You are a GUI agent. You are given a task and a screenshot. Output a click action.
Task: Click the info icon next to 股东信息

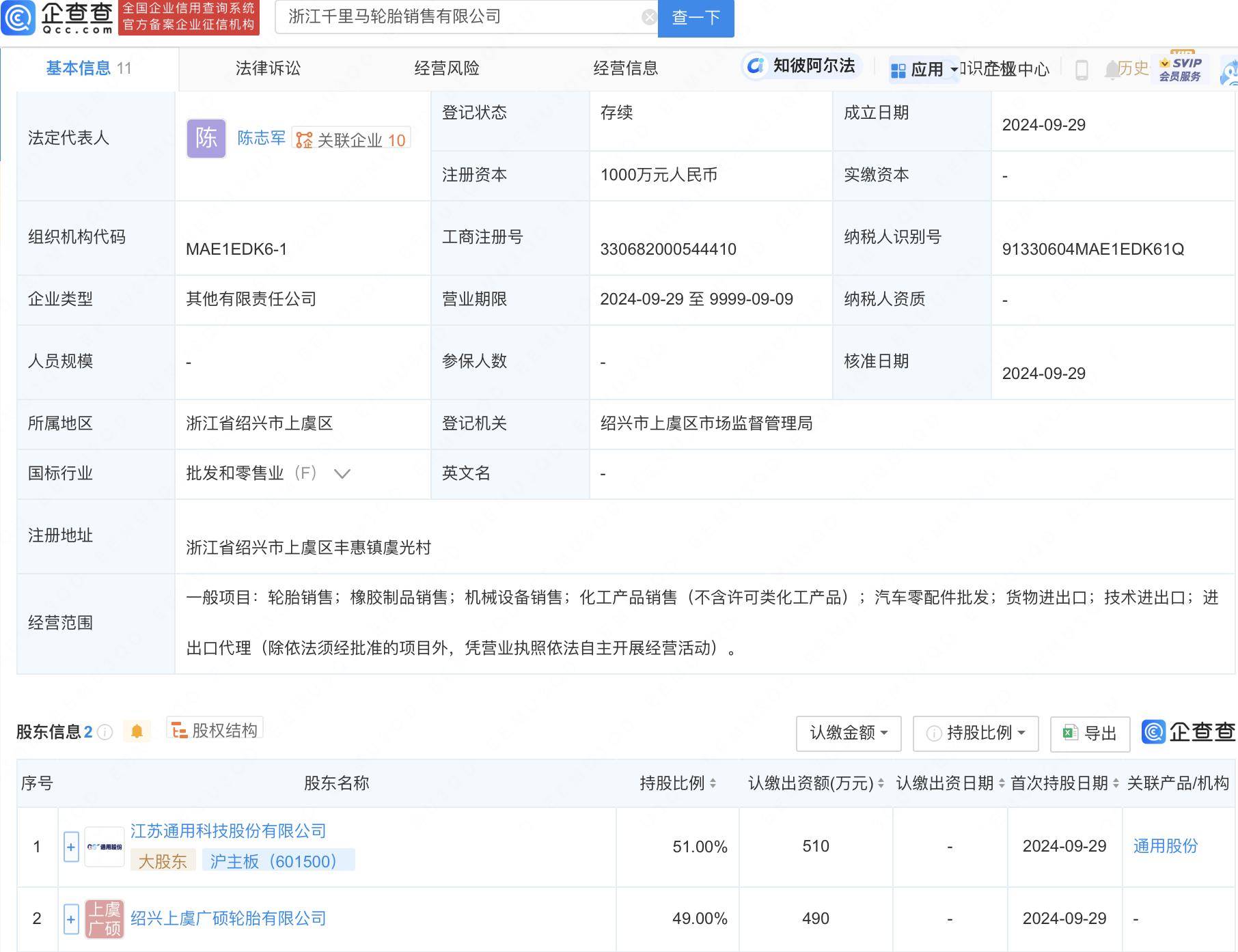[105, 732]
